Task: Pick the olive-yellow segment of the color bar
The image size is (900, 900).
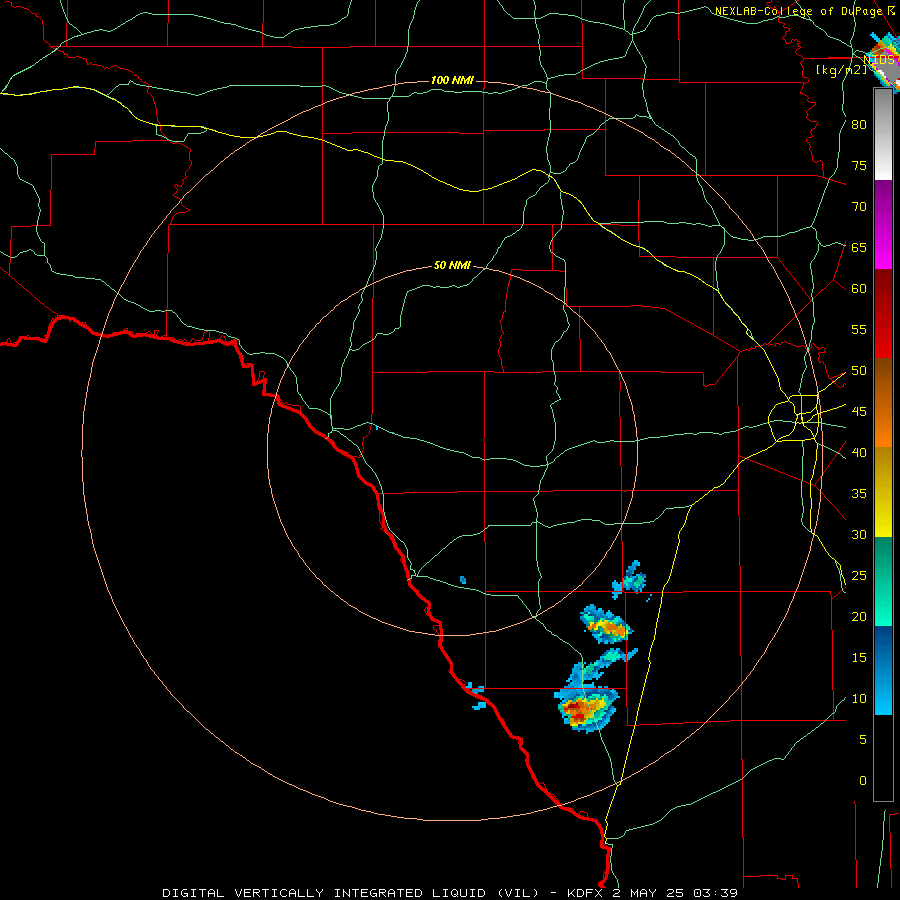Action: click(883, 492)
